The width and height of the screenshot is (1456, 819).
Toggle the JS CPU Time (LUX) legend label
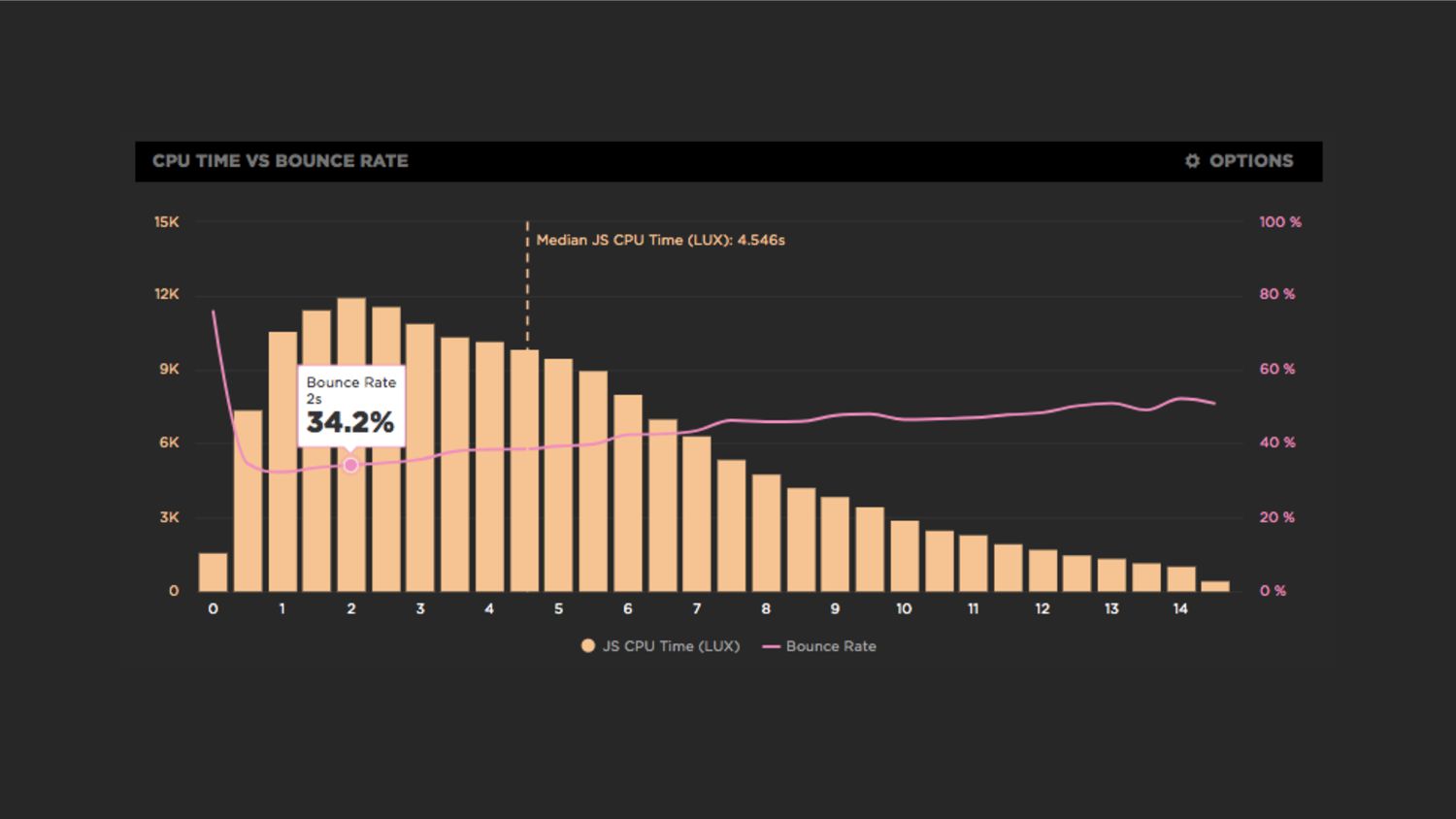click(671, 646)
